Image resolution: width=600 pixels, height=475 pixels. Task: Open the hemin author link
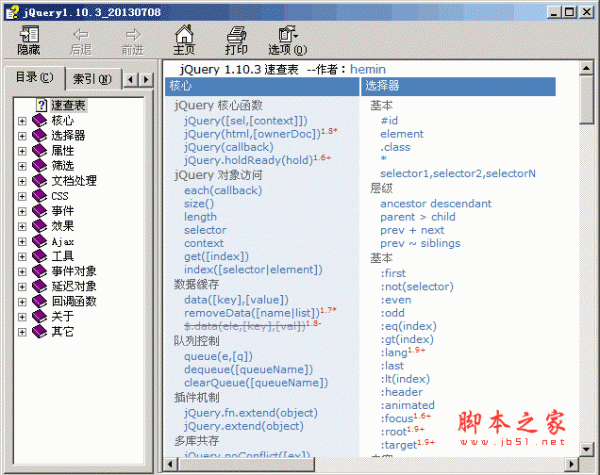tap(368, 69)
